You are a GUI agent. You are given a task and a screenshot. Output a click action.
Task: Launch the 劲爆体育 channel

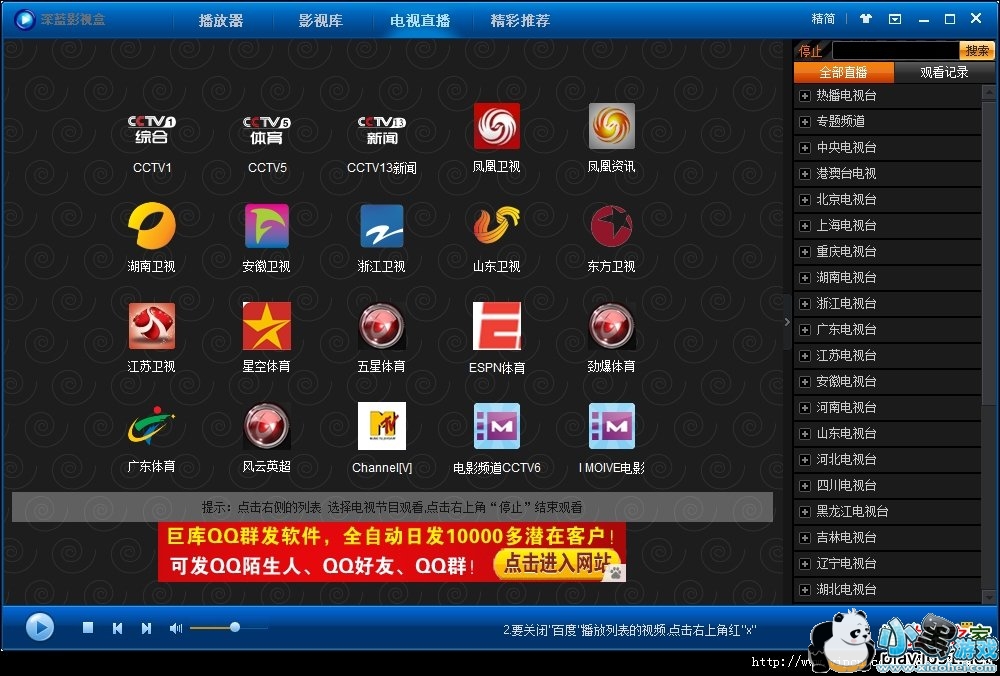(612, 326)
